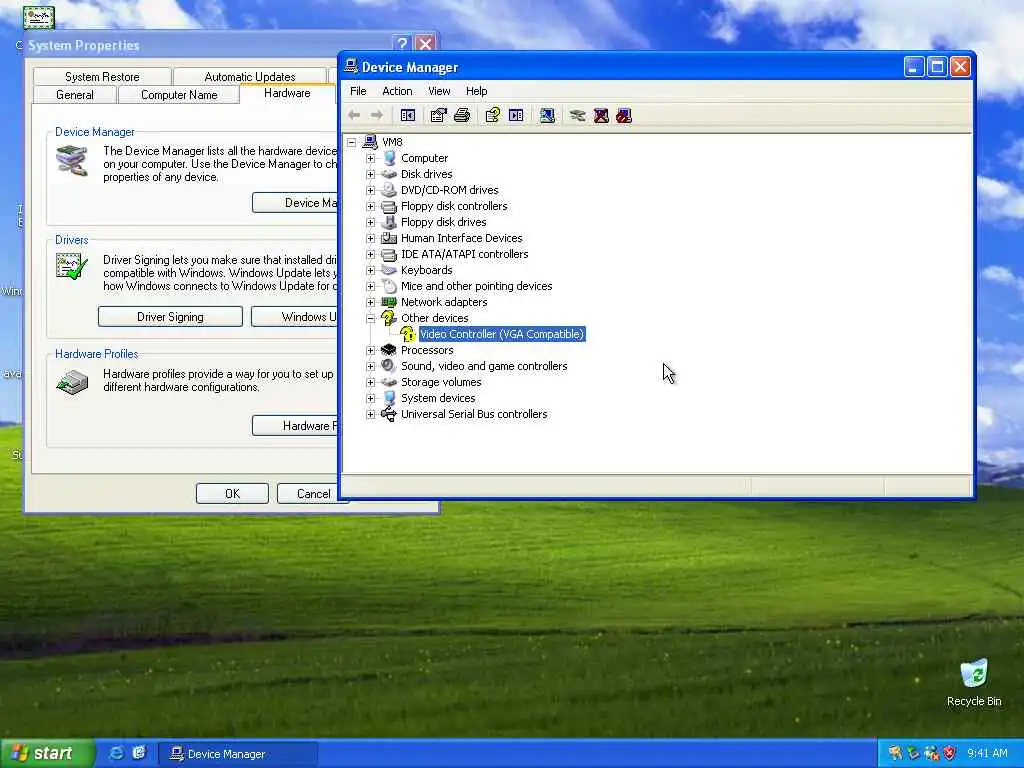Image resolution: width=1024 pixels, height=768 pixels.
Task: Click the DVD/CD-ROM drives disc icon
Action: pos(389,190)
